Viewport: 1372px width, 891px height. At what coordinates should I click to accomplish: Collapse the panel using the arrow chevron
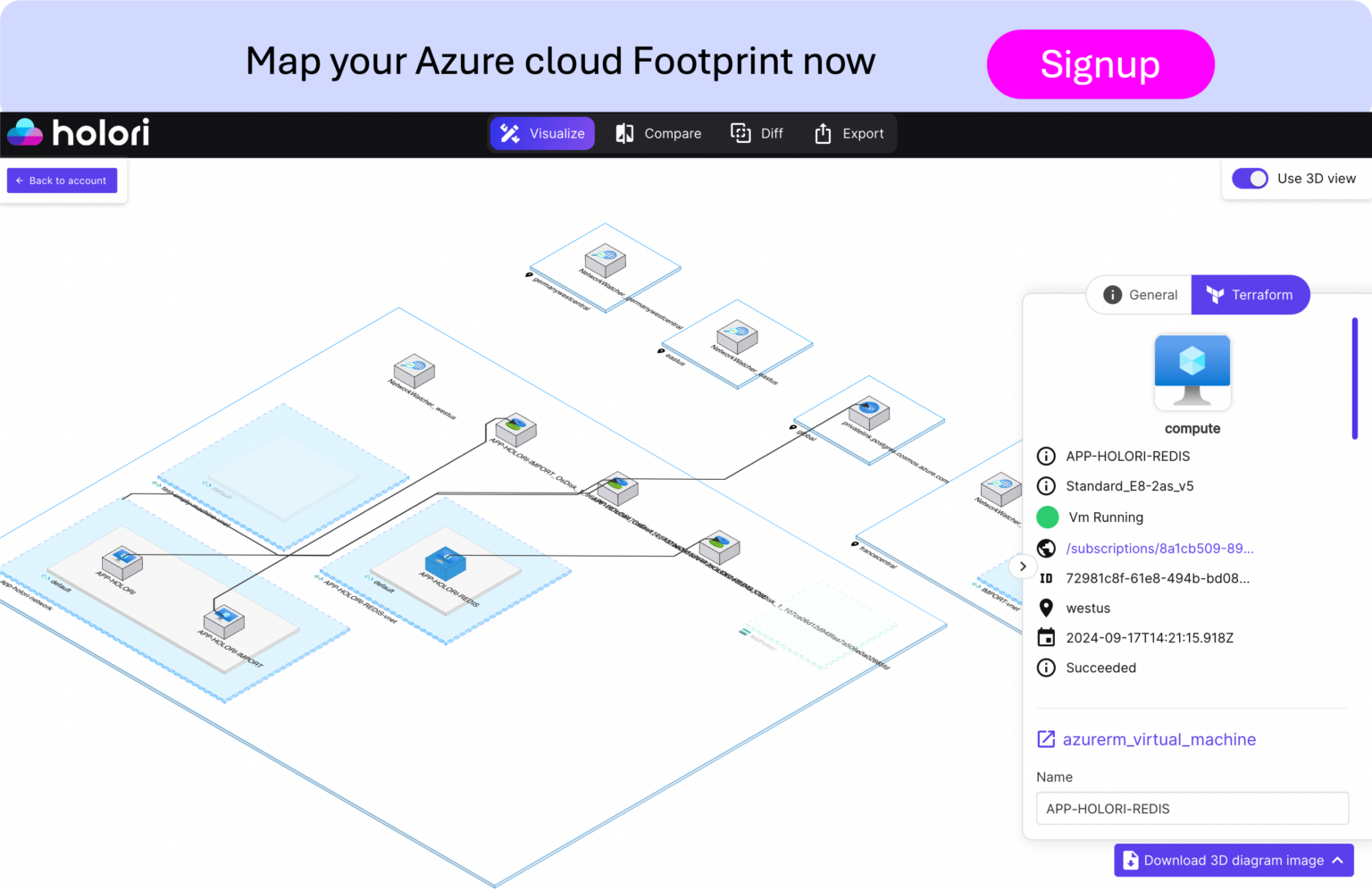pos(1022,567)
